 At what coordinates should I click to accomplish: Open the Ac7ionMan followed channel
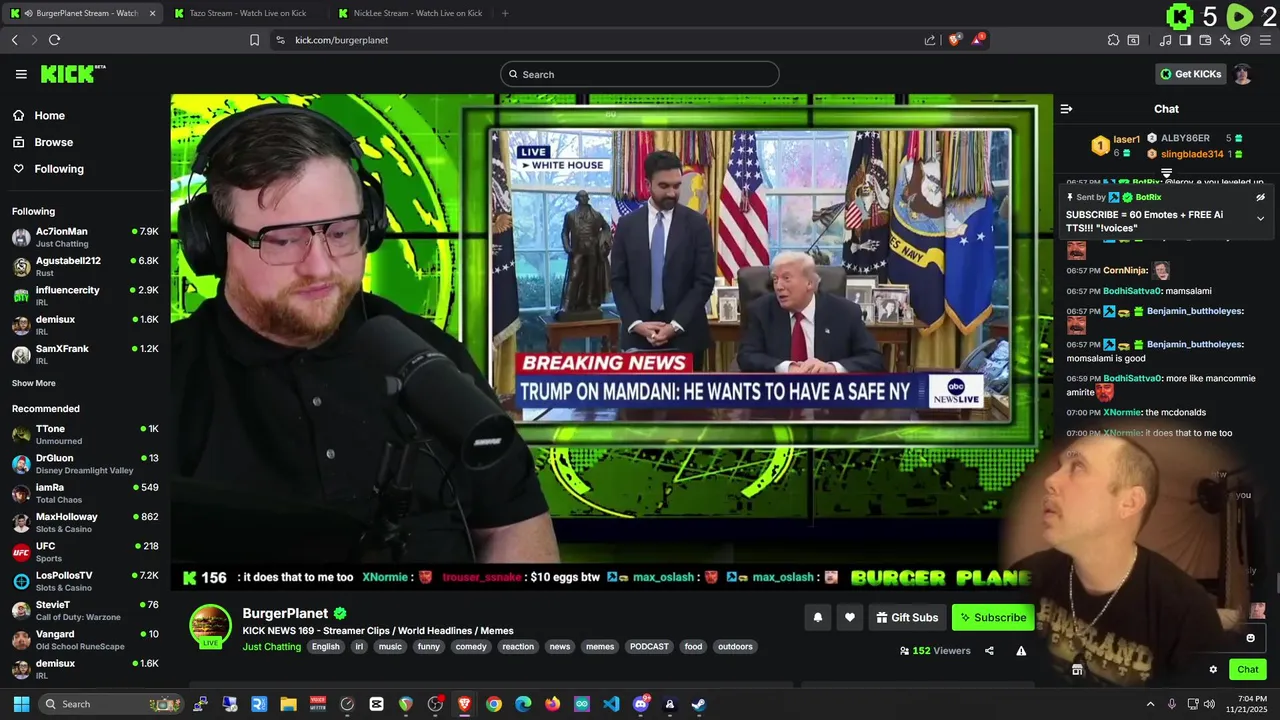(x=85, y=237)
